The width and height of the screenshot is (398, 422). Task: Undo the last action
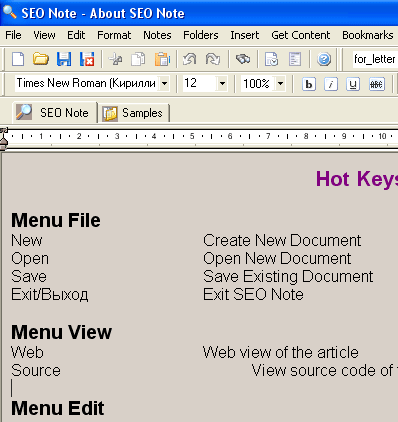[190, 59]
